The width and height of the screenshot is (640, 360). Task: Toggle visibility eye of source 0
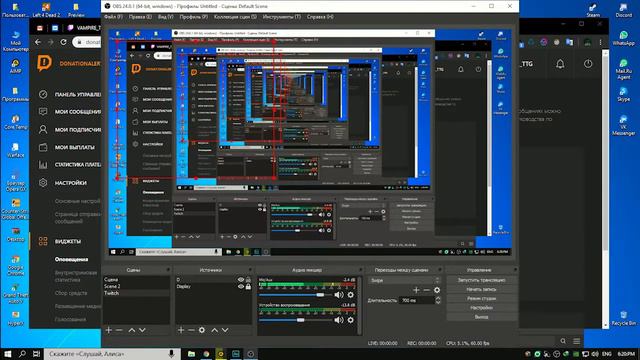point(241,280)
